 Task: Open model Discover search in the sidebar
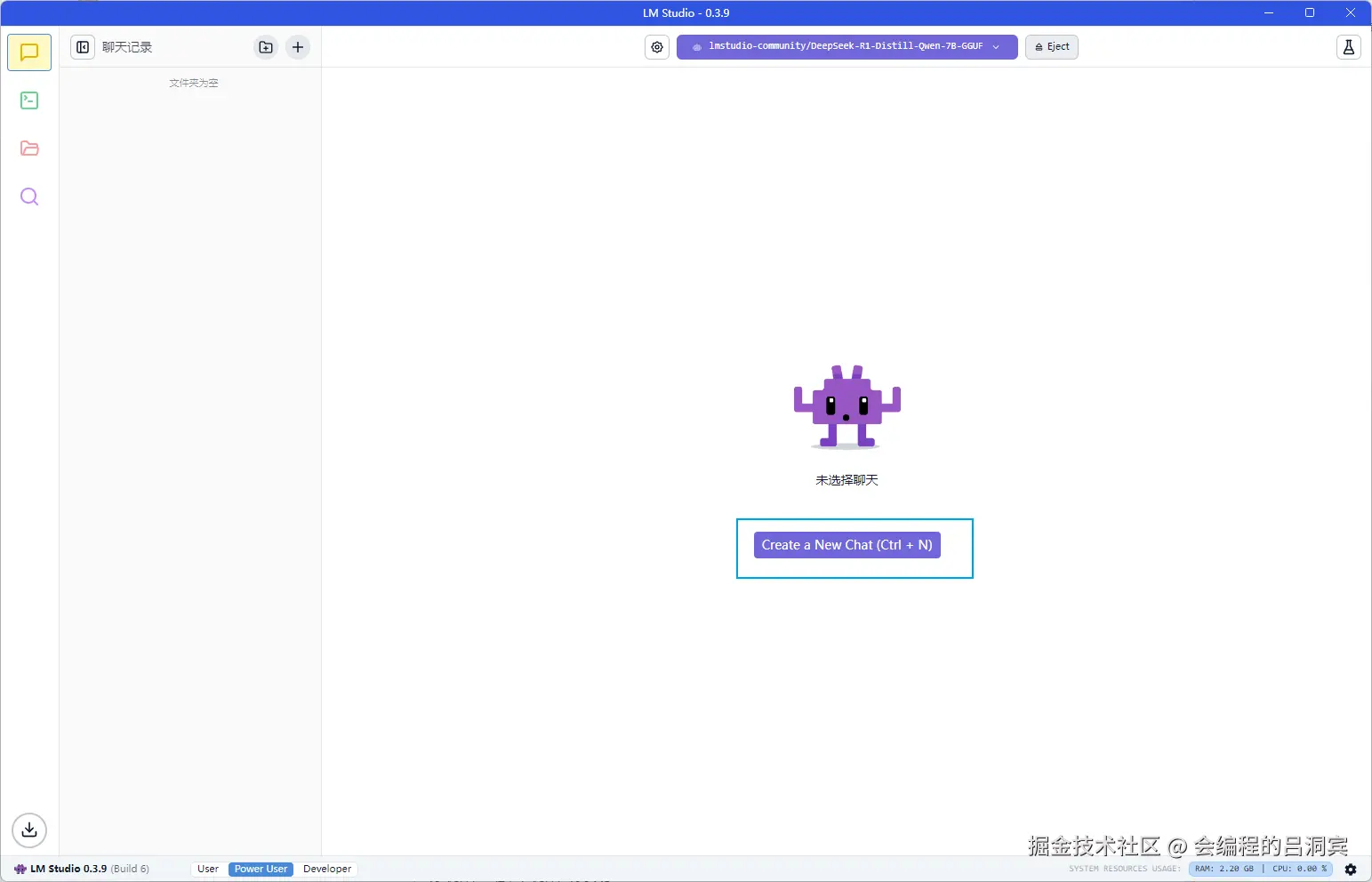click(x=28, y=196)
